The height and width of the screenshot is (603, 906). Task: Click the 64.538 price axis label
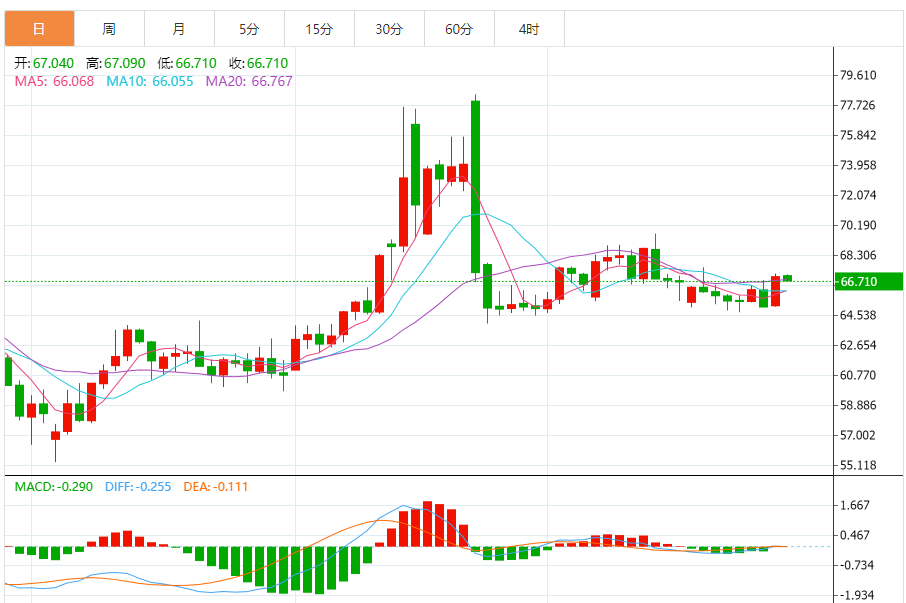(858, 315)
